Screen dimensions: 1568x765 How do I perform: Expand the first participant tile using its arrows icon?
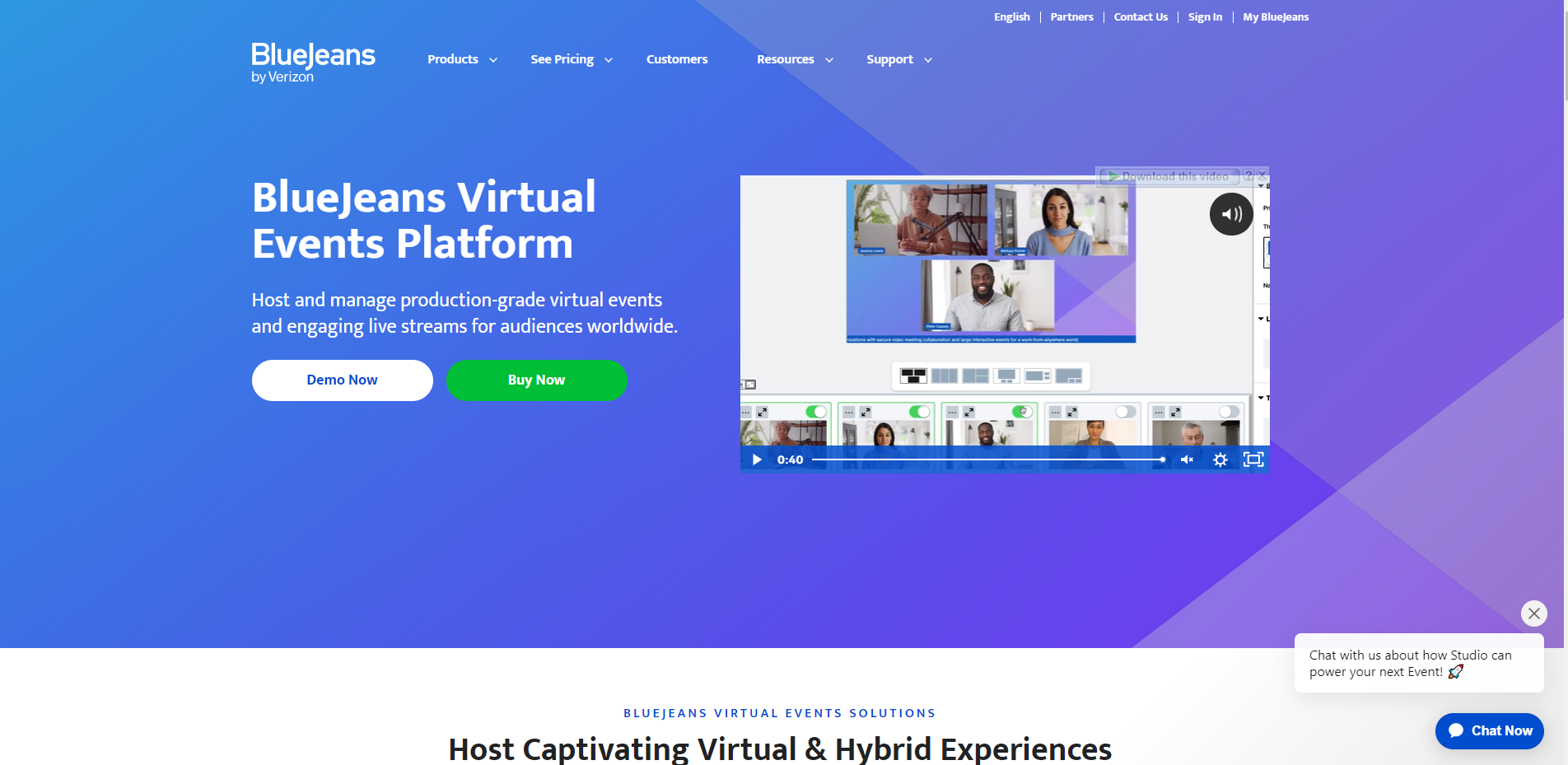pos(763,412)
